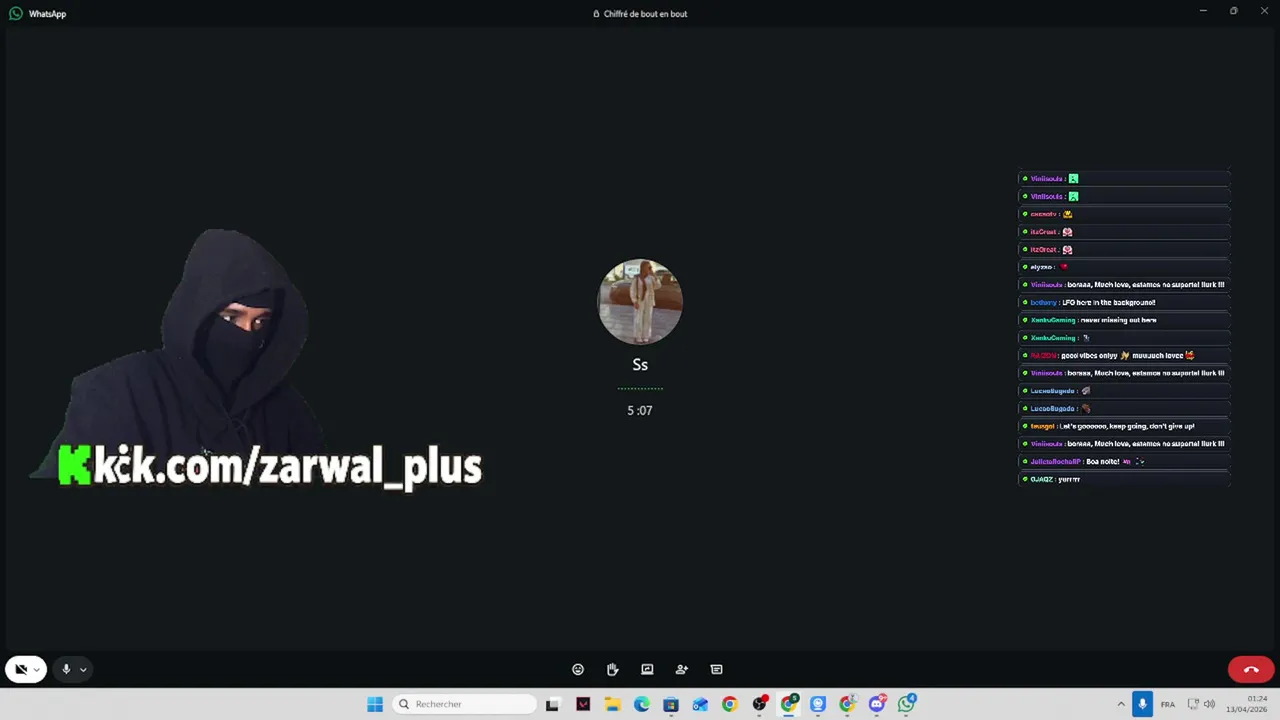Send an emoji reaction in call
1280x720 pixels.
(578, 669)
